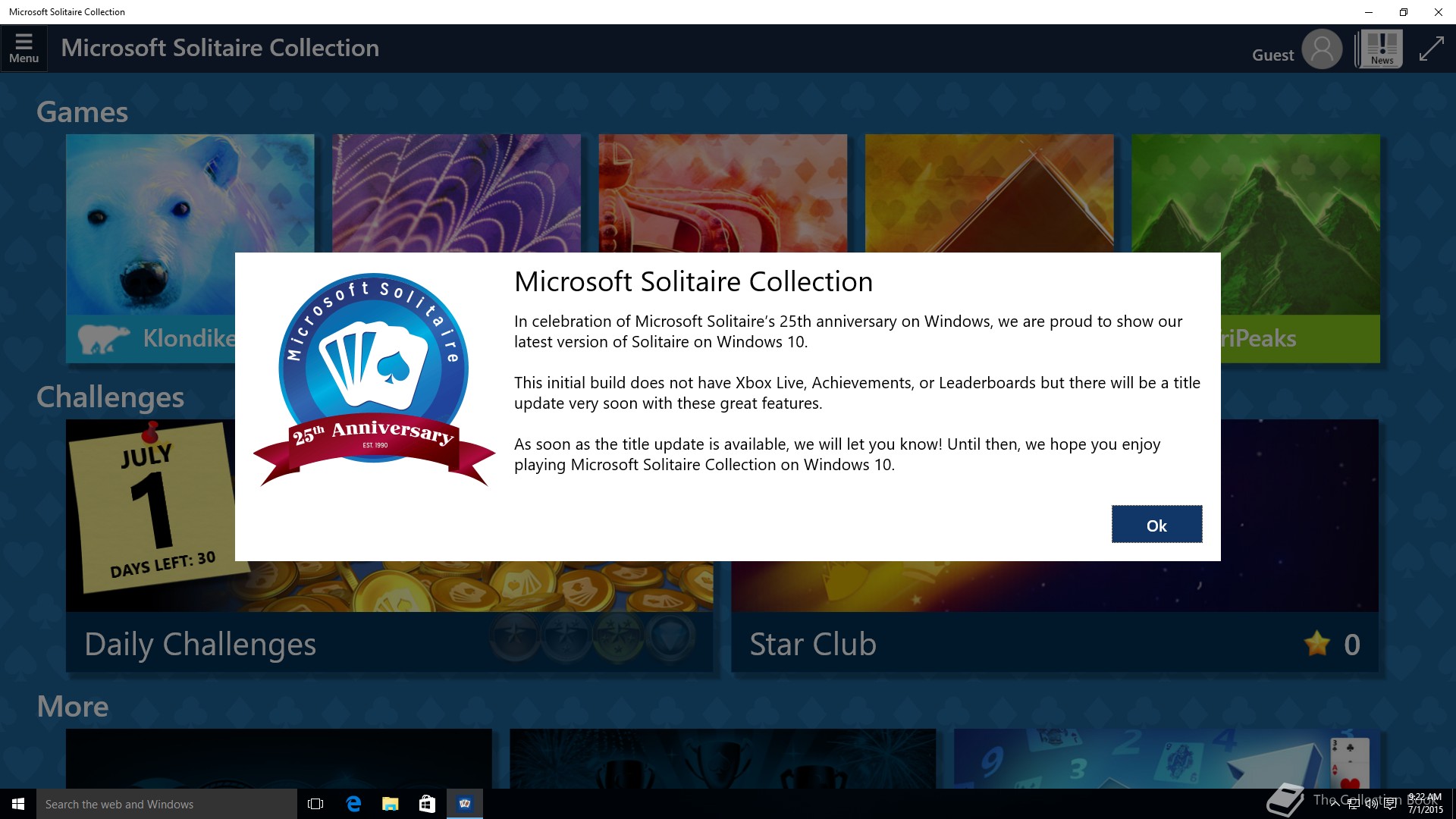
Task: Open Task View from the taskbar
Action: (315, 804)
